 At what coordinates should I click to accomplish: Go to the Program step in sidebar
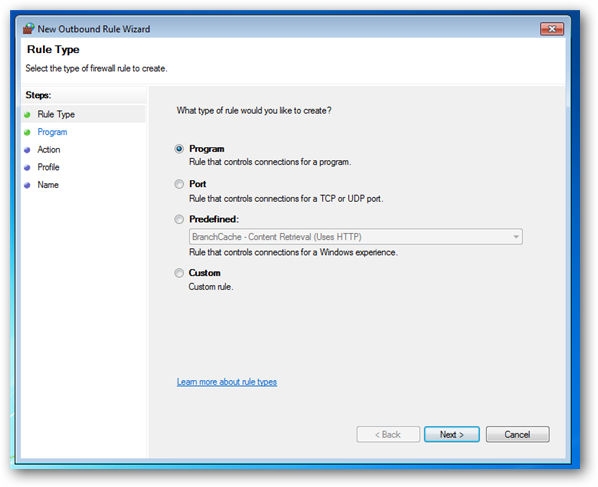click(x=52, y=132)
